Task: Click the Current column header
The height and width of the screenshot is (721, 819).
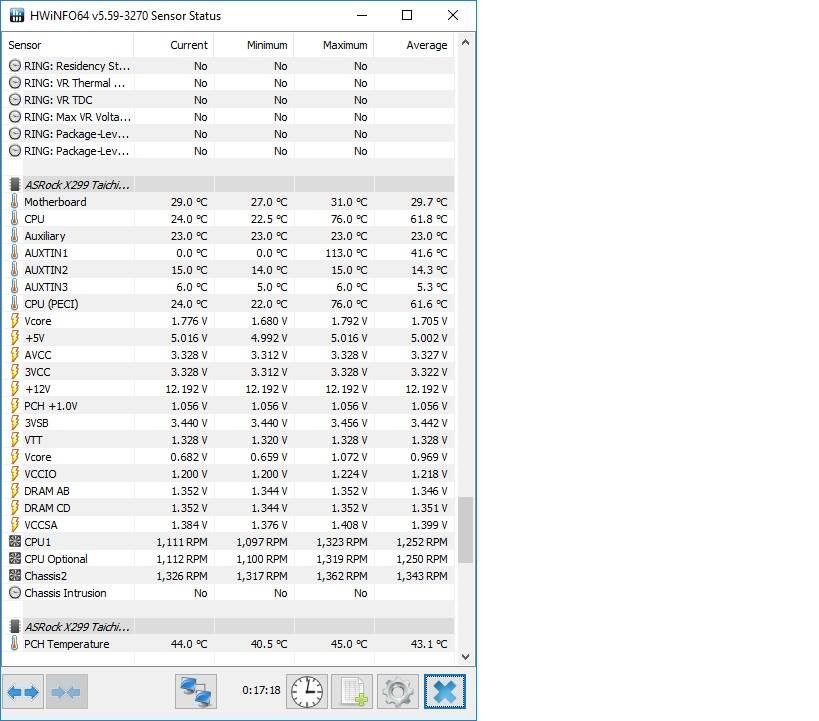Action: click(173, 45)
